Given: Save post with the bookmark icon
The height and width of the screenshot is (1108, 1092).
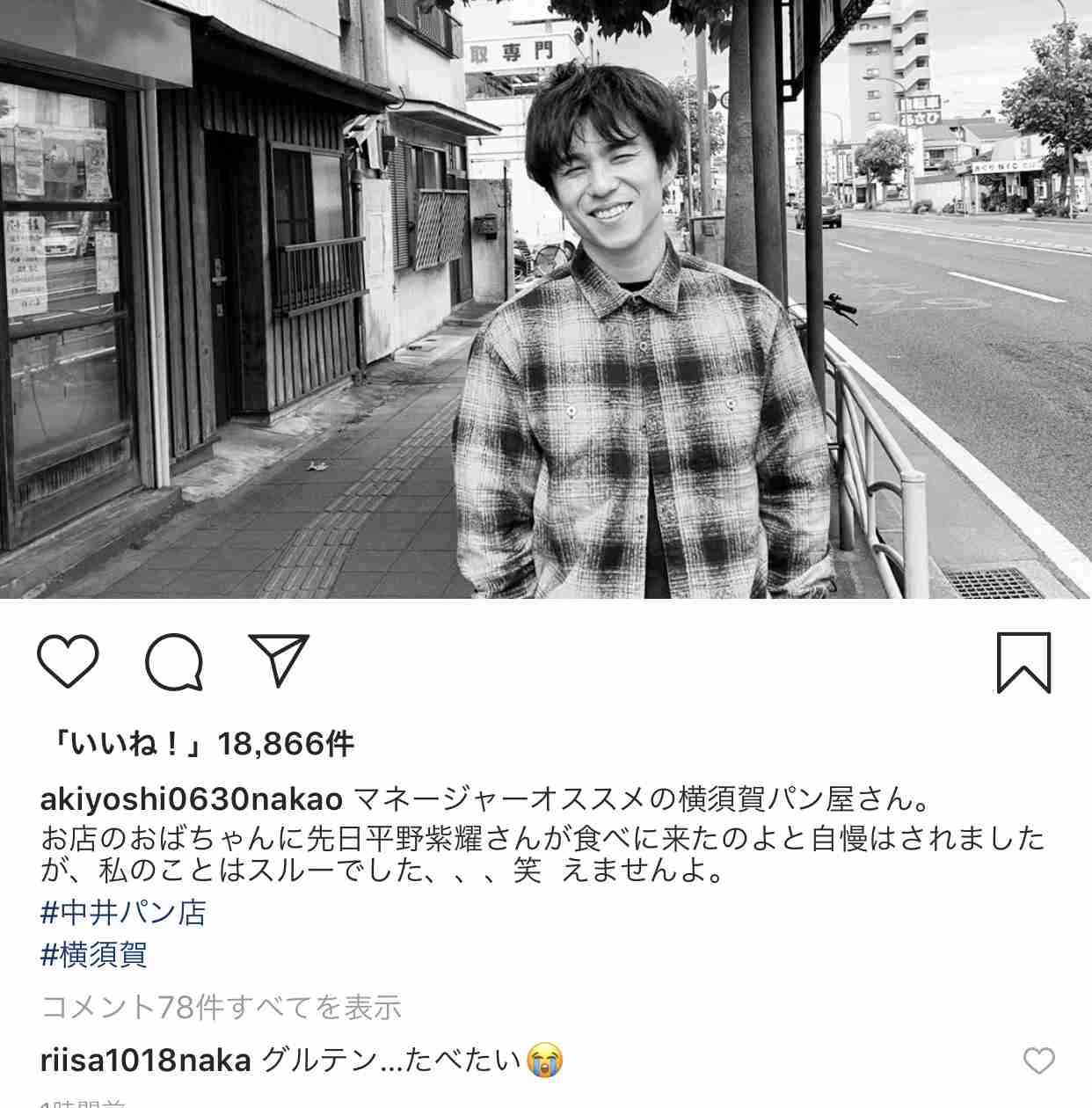Looking at the screenshot, I should point(1023,662).
